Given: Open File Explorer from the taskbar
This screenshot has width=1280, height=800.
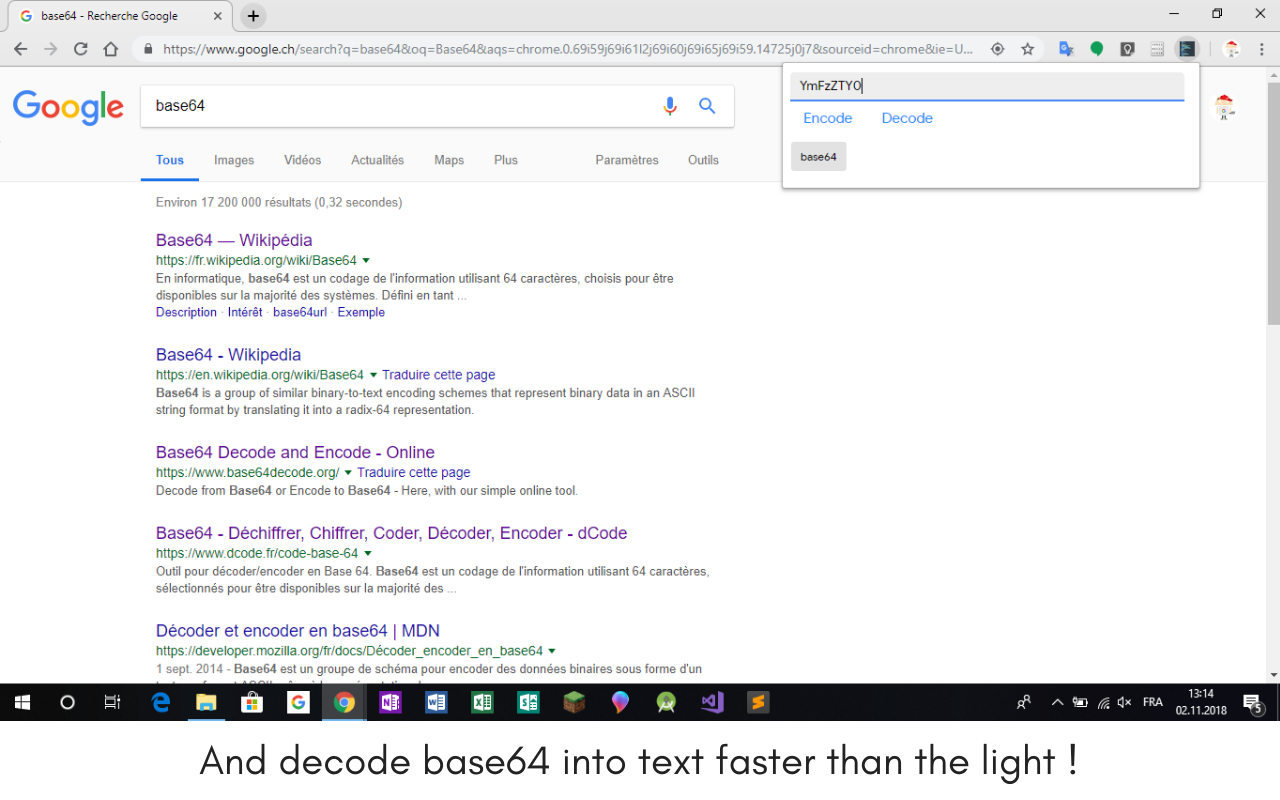Looking at the screenshot, I should (x=206, y=702).
